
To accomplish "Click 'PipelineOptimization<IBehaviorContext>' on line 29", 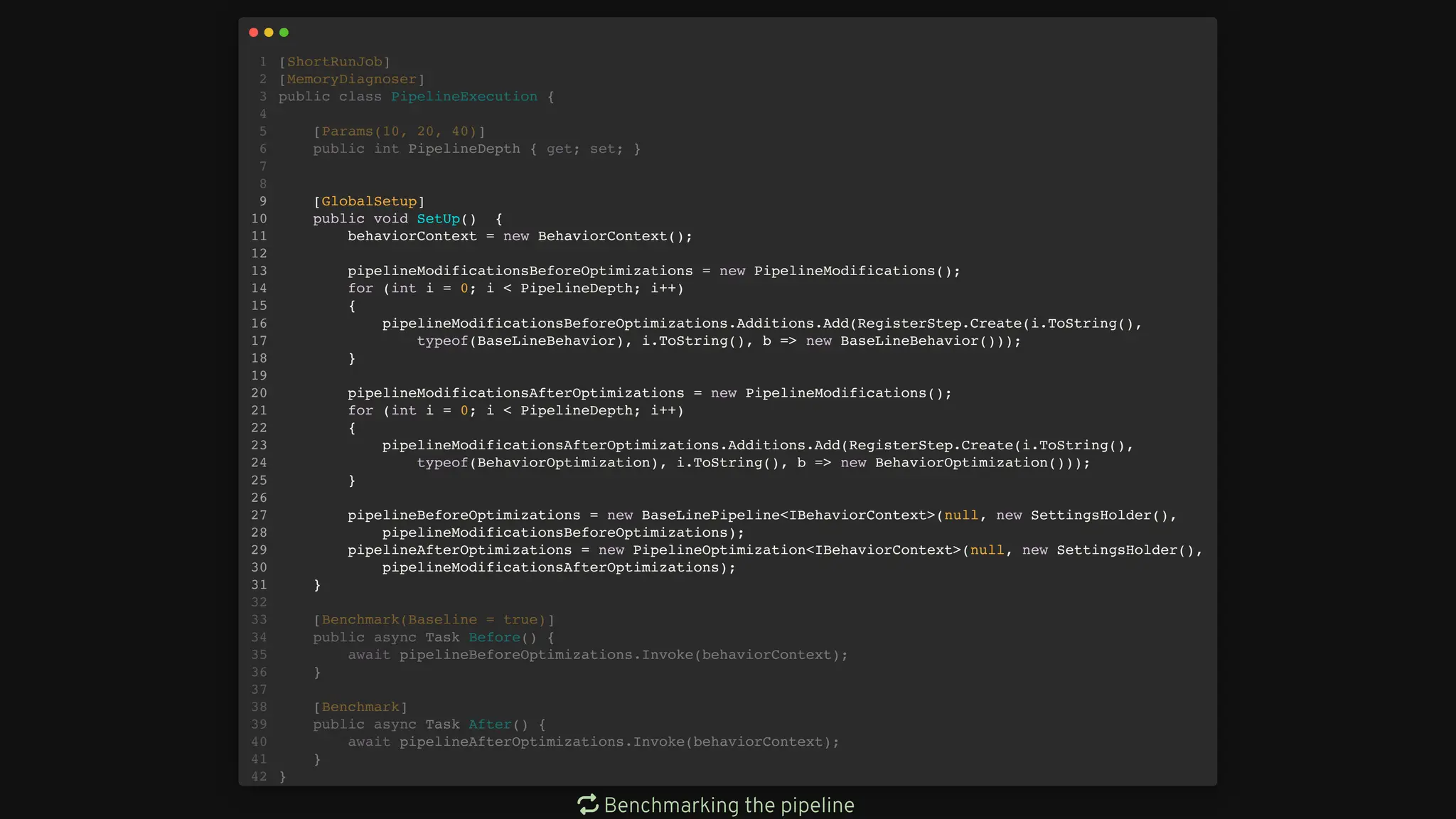I will [x=797, y=550].
